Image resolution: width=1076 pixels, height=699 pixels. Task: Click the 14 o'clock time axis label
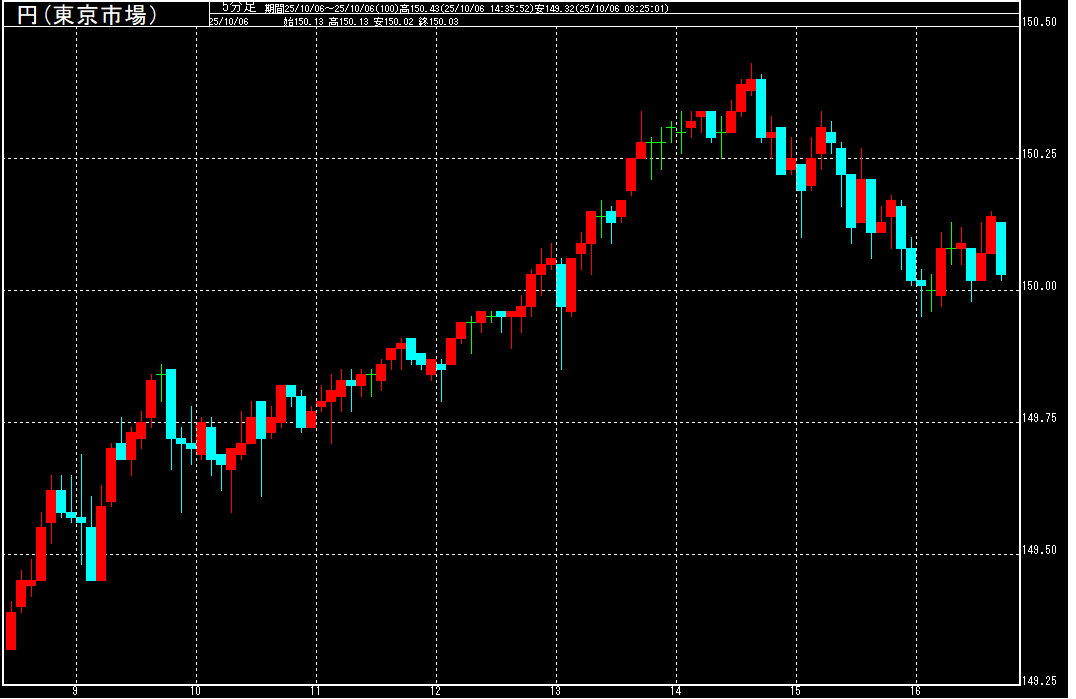tap(676, 691)
